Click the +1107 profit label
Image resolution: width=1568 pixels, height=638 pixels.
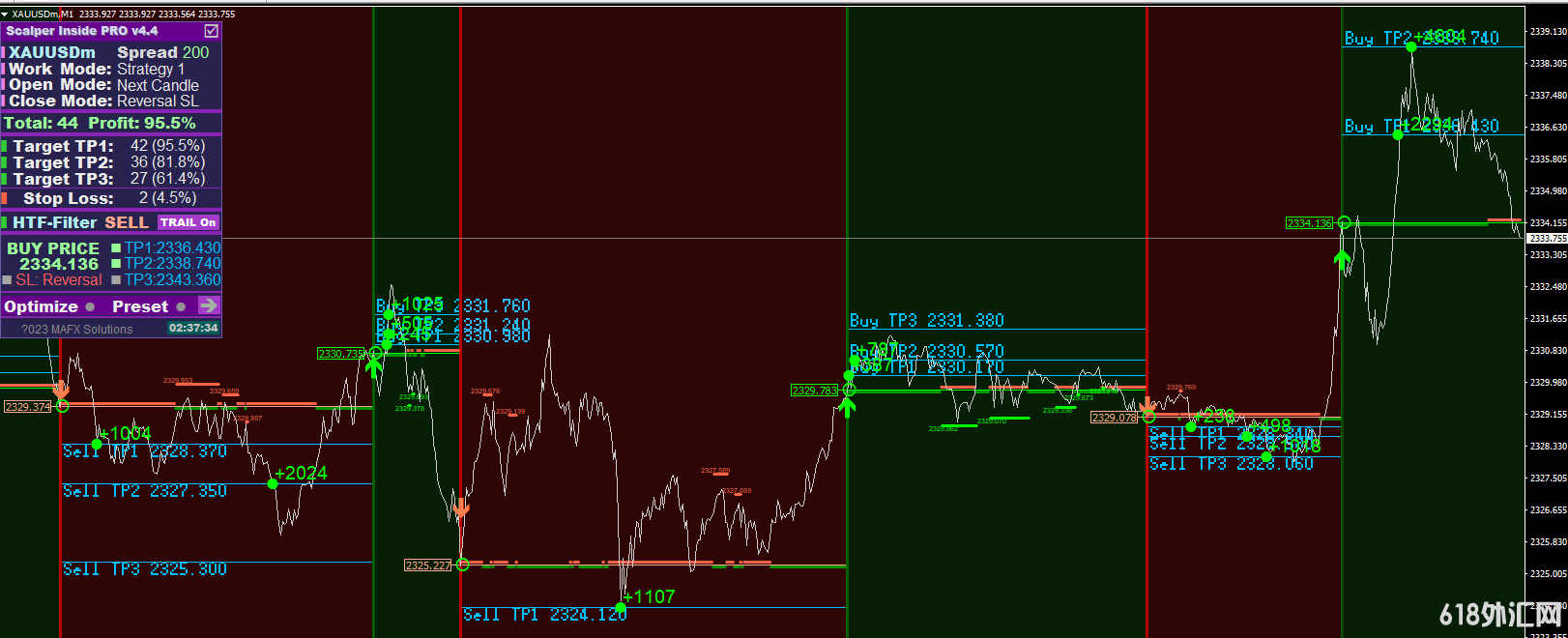pos(651,596)
